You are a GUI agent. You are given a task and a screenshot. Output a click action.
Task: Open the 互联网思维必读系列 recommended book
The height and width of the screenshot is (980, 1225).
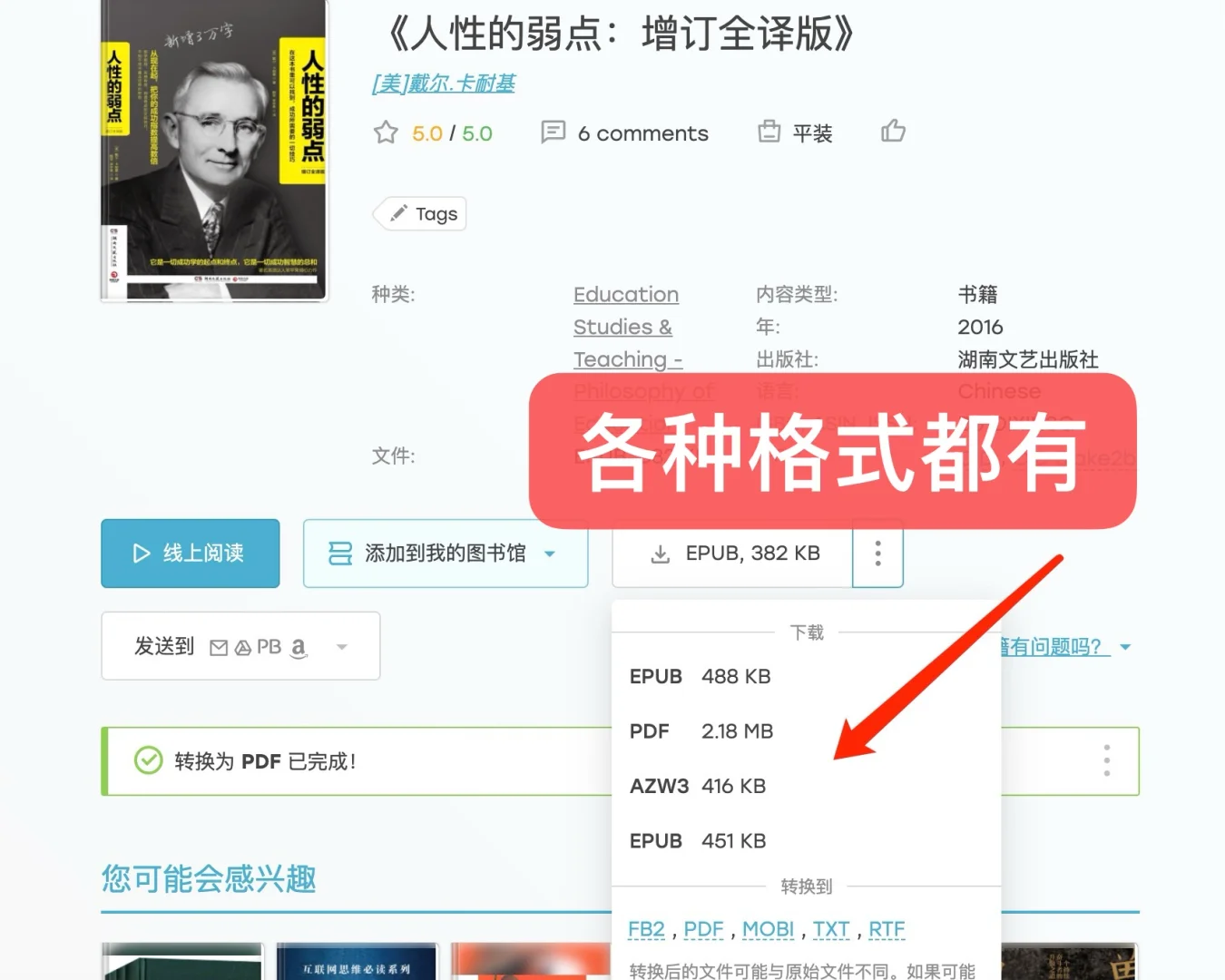(x=357, y=961)
